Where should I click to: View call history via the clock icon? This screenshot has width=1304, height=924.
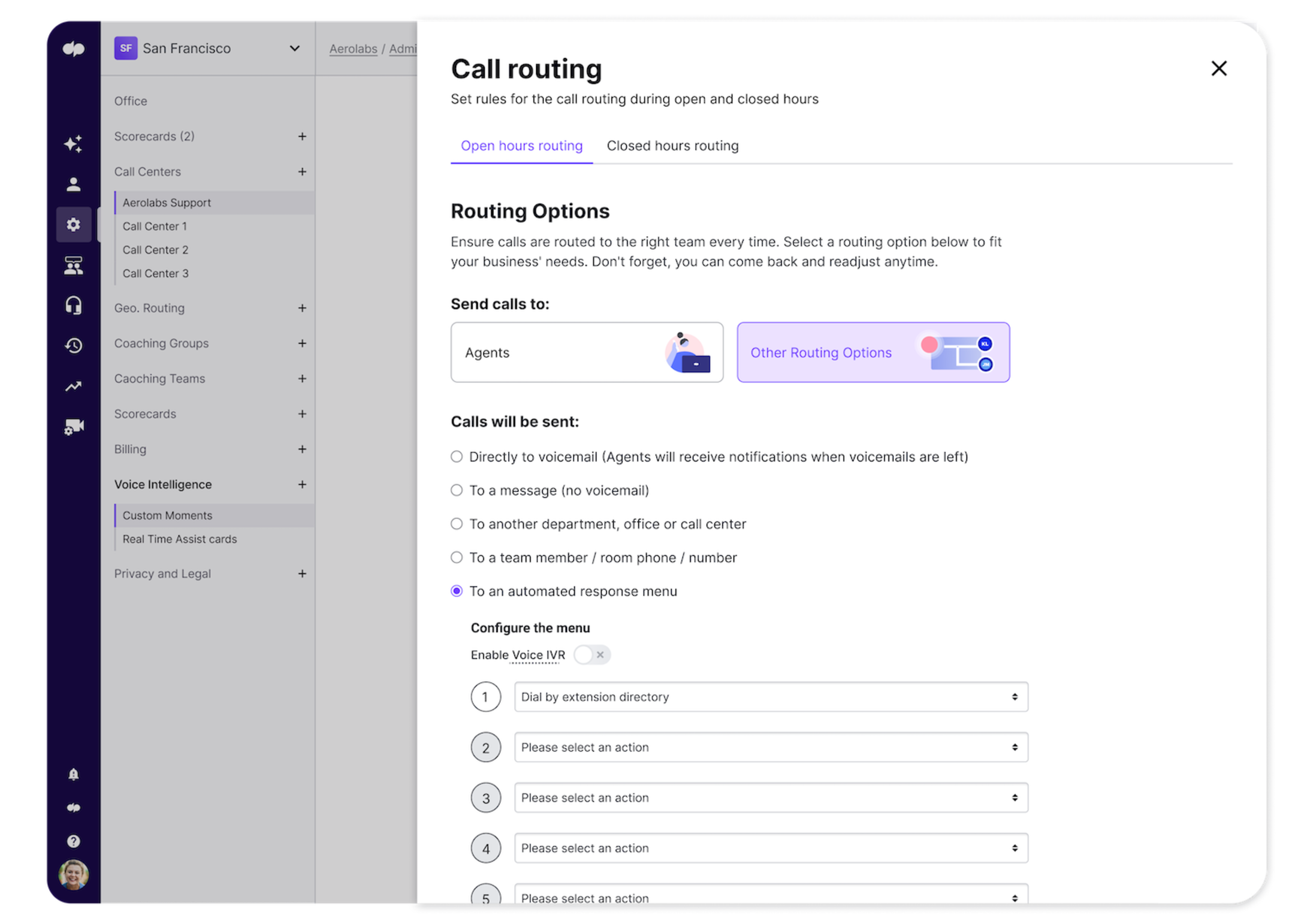[73, 345]
